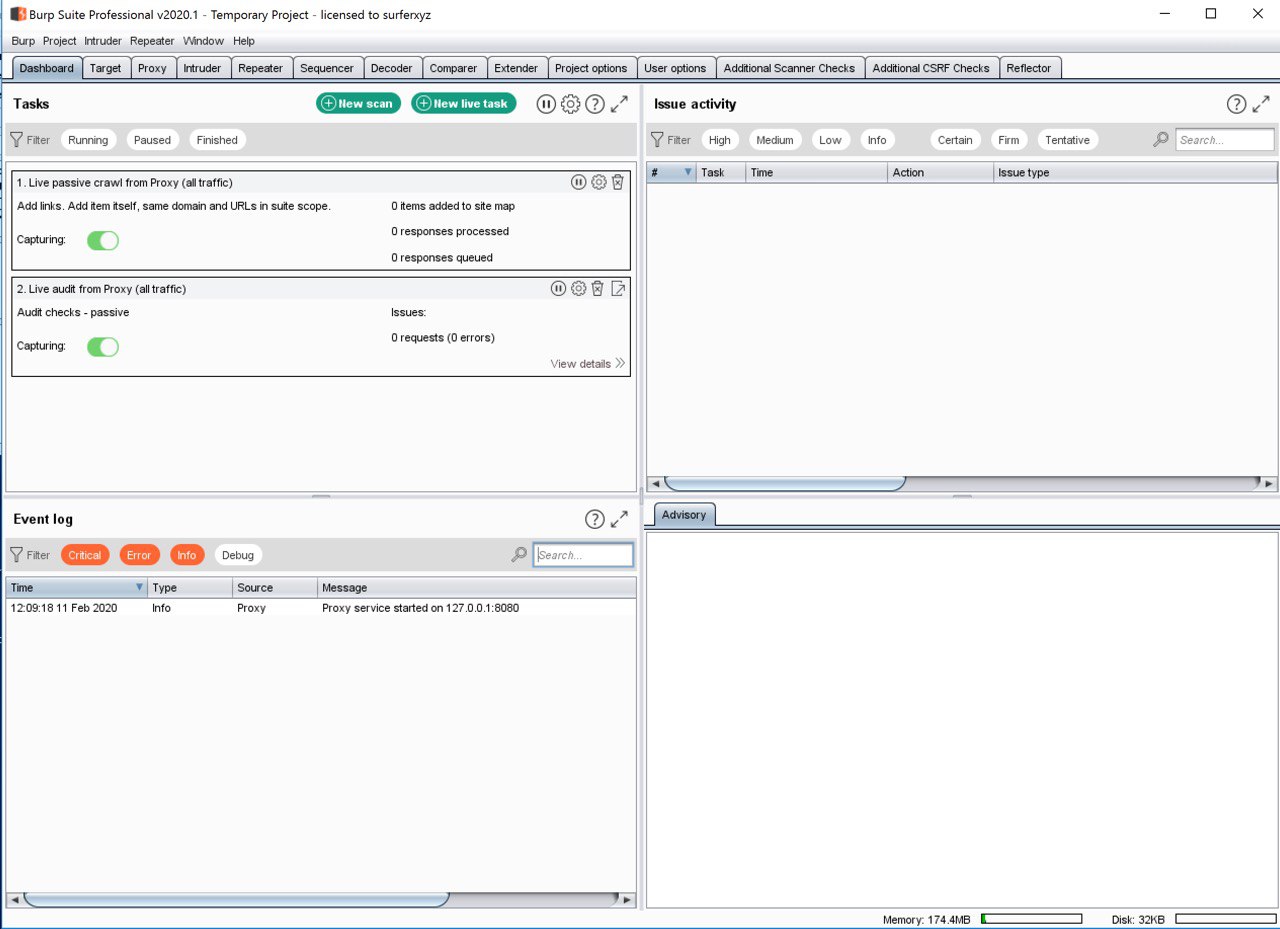
Task: Focus the Event log search field
Action: [584, 555]
